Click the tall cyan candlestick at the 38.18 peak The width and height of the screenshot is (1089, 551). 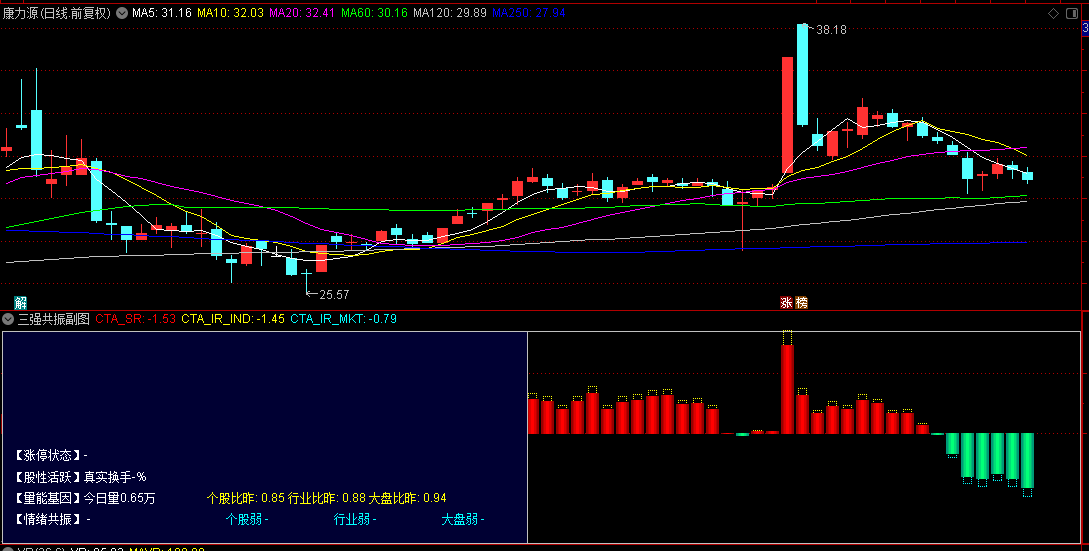[802, 74]
